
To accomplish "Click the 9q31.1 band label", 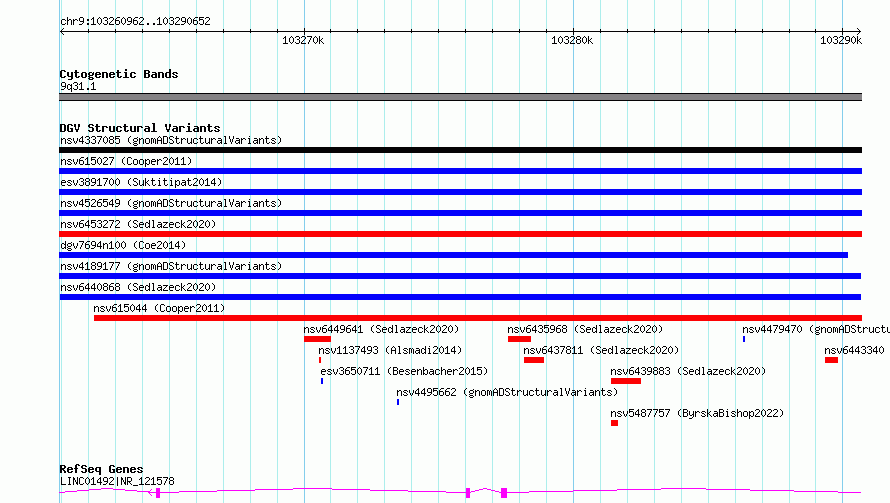I will coord(78,86).
